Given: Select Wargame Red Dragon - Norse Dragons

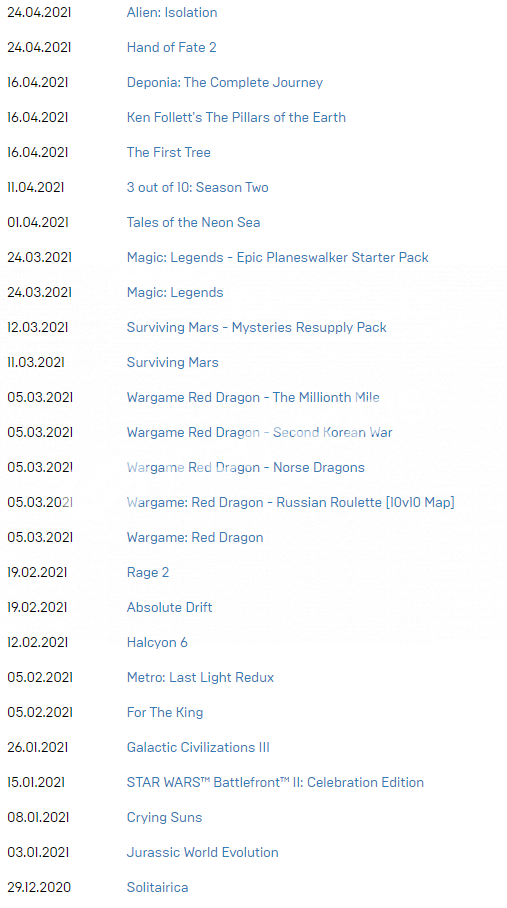Looking at the screenshot, I should coord(245,467).
